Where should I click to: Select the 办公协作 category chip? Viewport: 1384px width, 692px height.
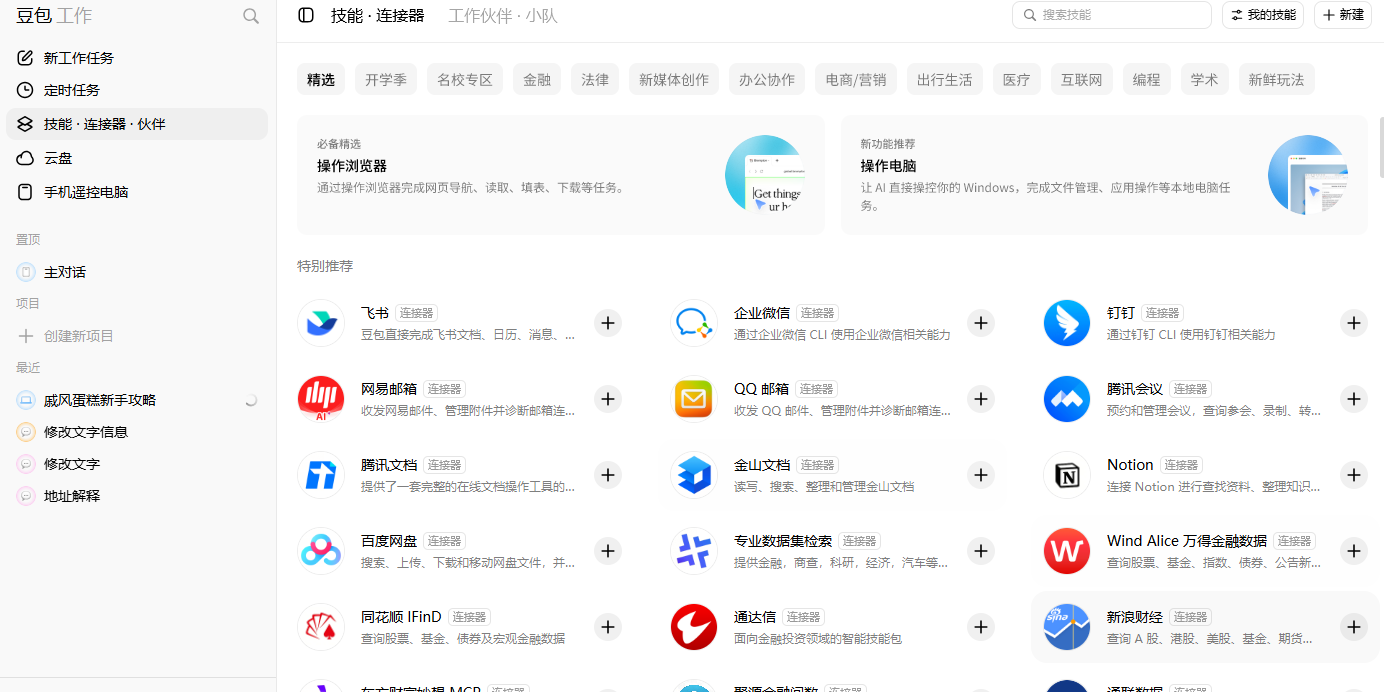[x=767, y=80]
